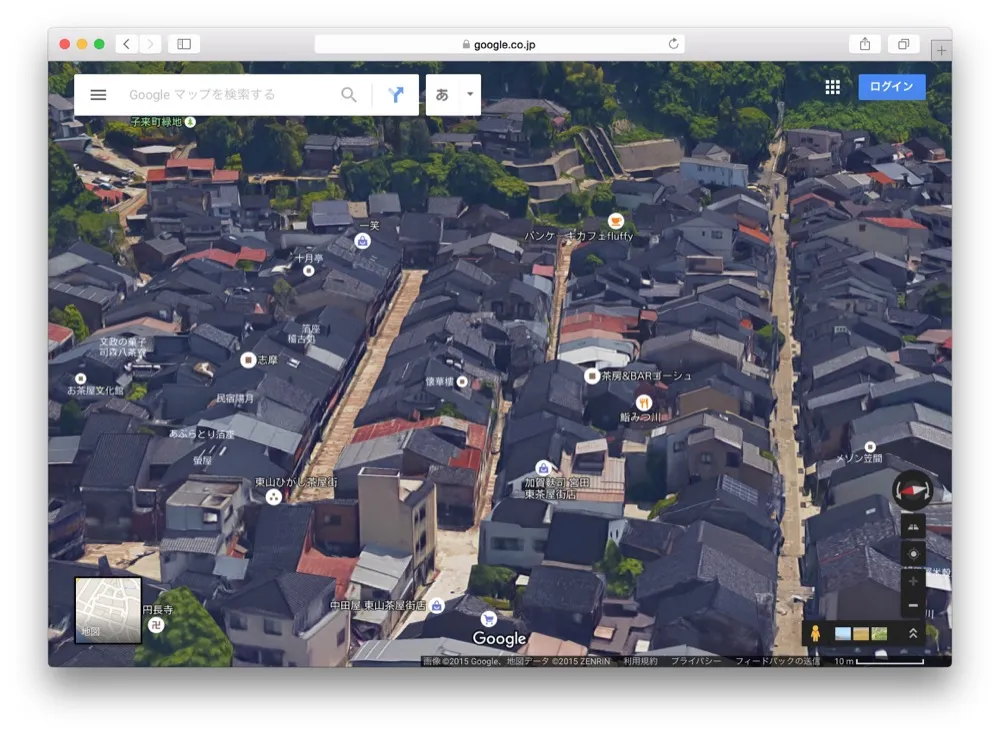Click the compass to reset map orientation
The width and height of the screenshot is (1000, 736).
click(x=912, y=490)
